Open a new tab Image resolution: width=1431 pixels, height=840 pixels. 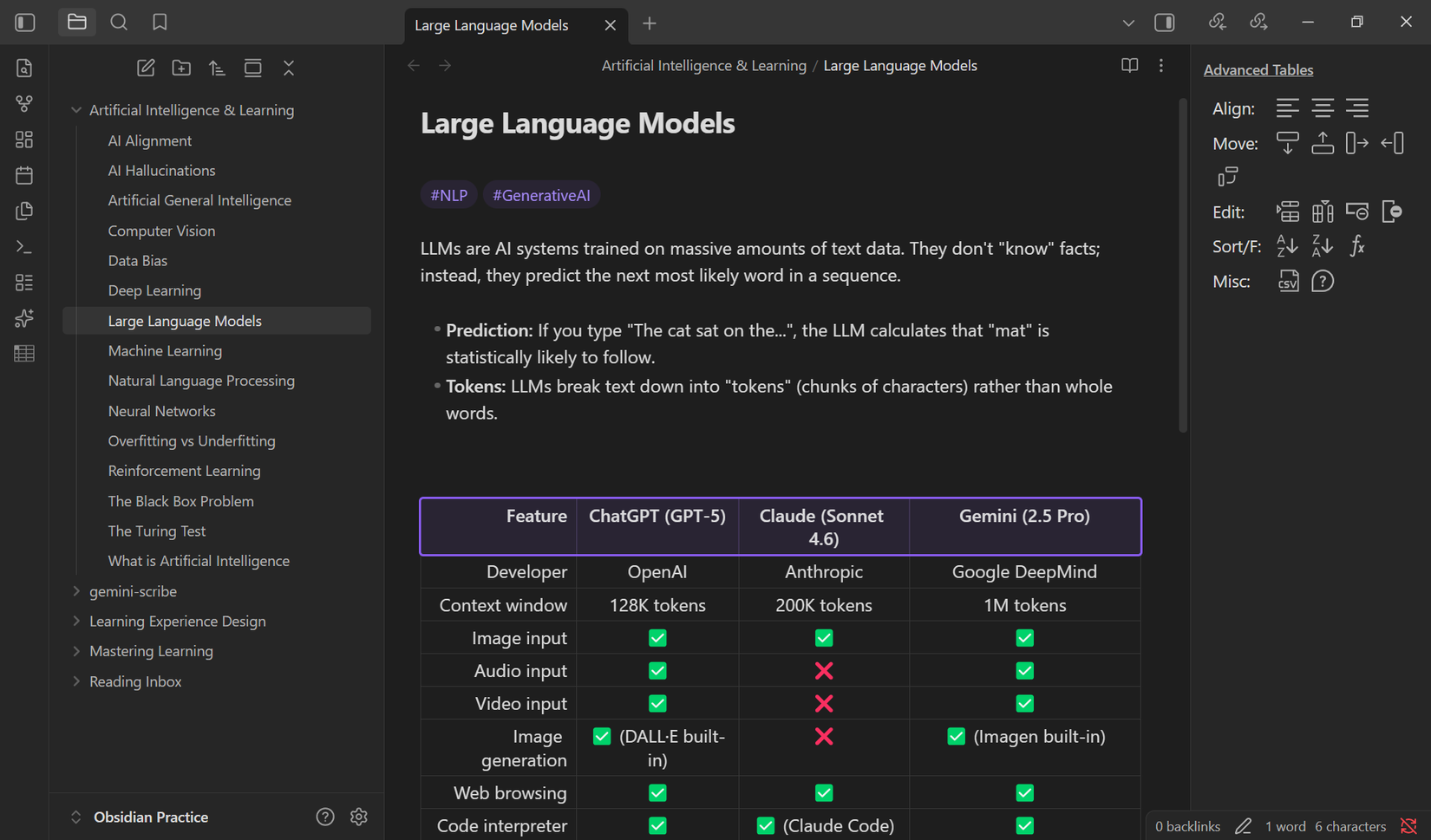[649, 23]
